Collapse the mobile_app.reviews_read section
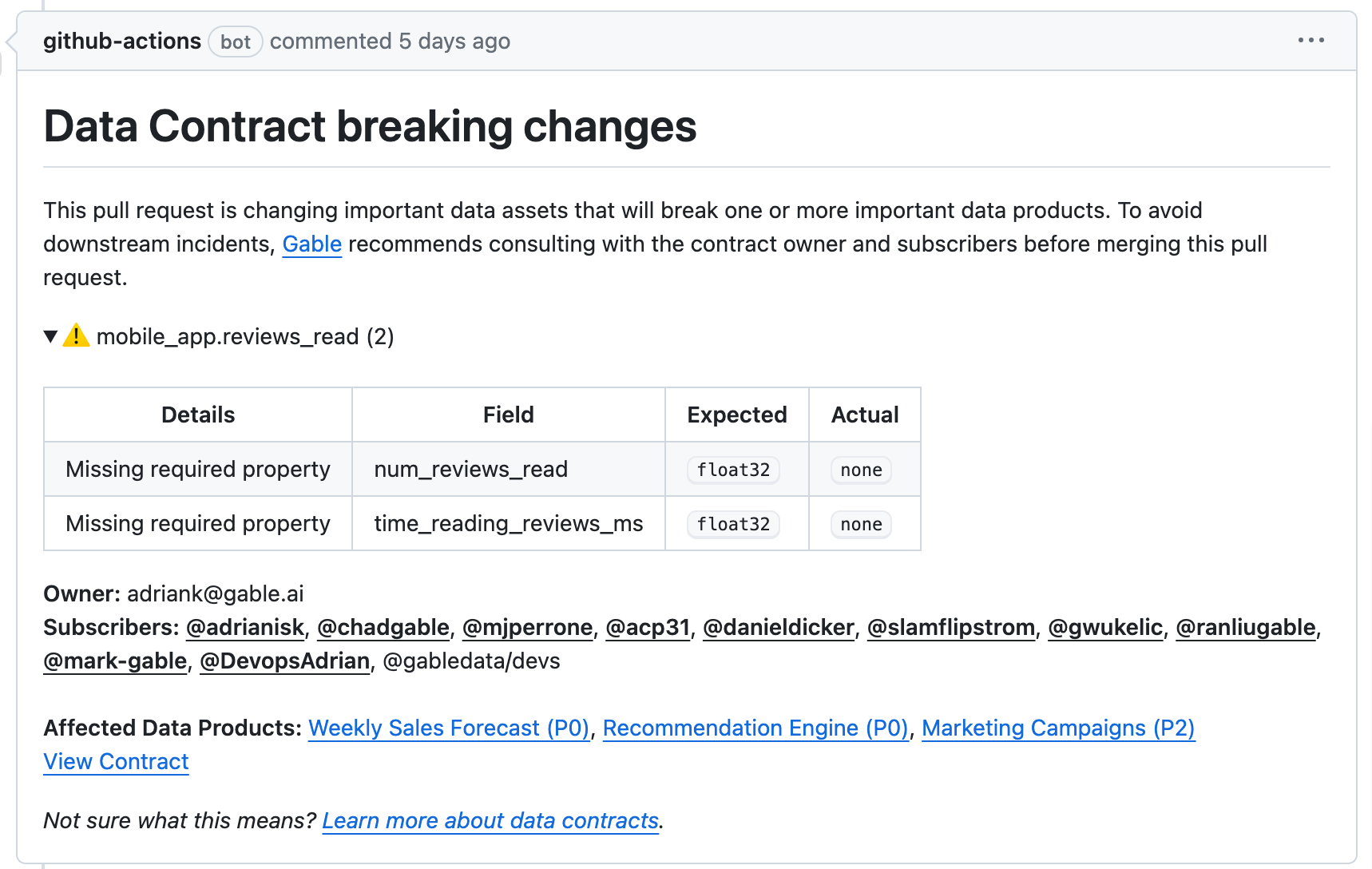This screenshot has height=869, width=1372. [x=50, y=336]
